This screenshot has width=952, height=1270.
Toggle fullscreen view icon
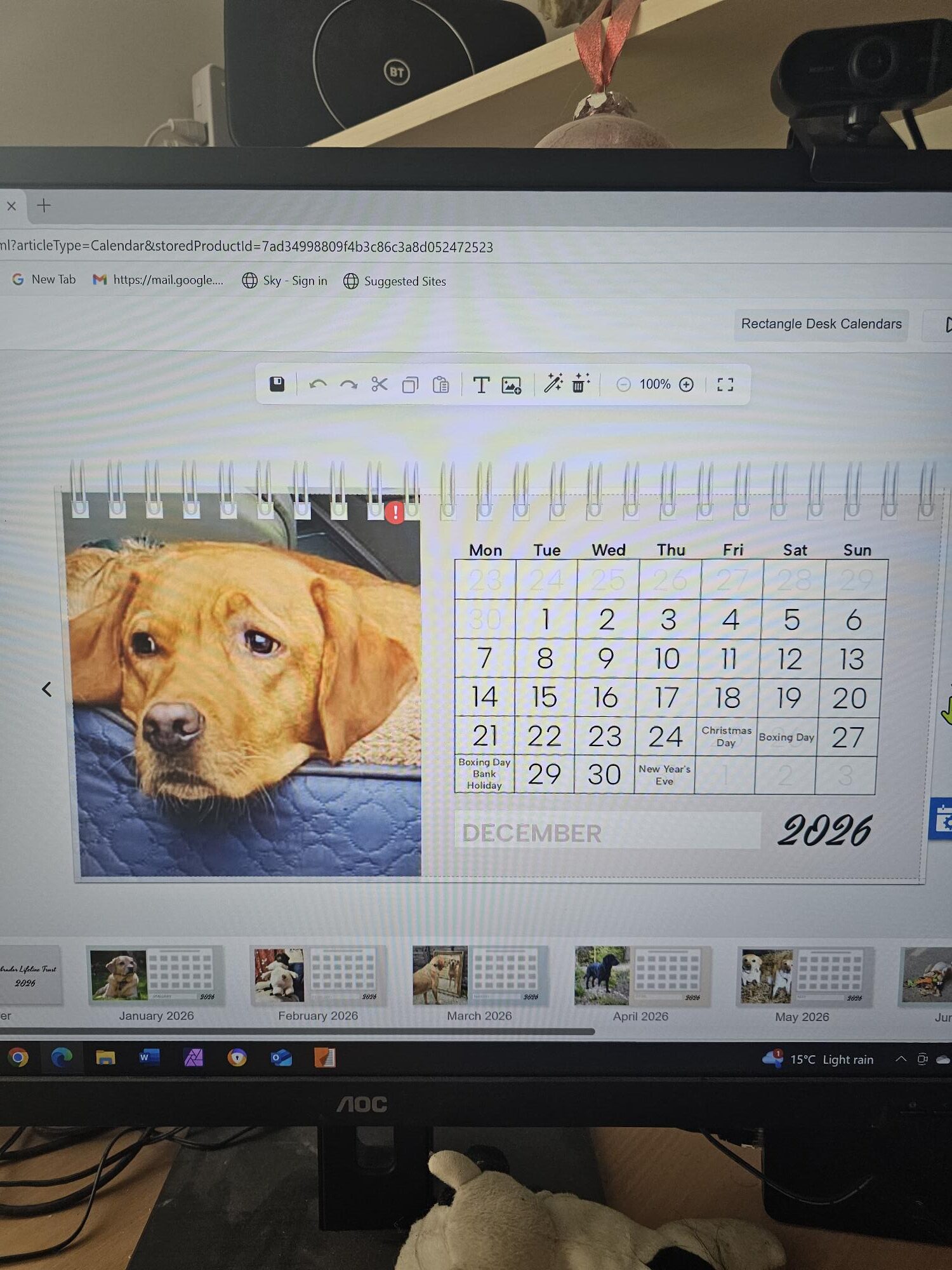click(x=725, y=384)
